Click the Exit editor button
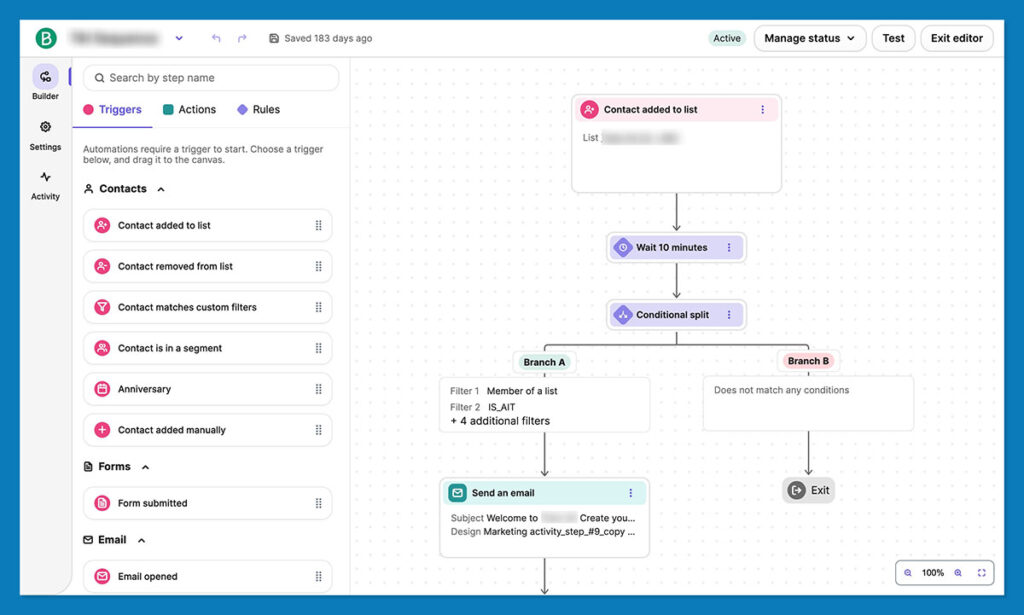 (956, 38)
